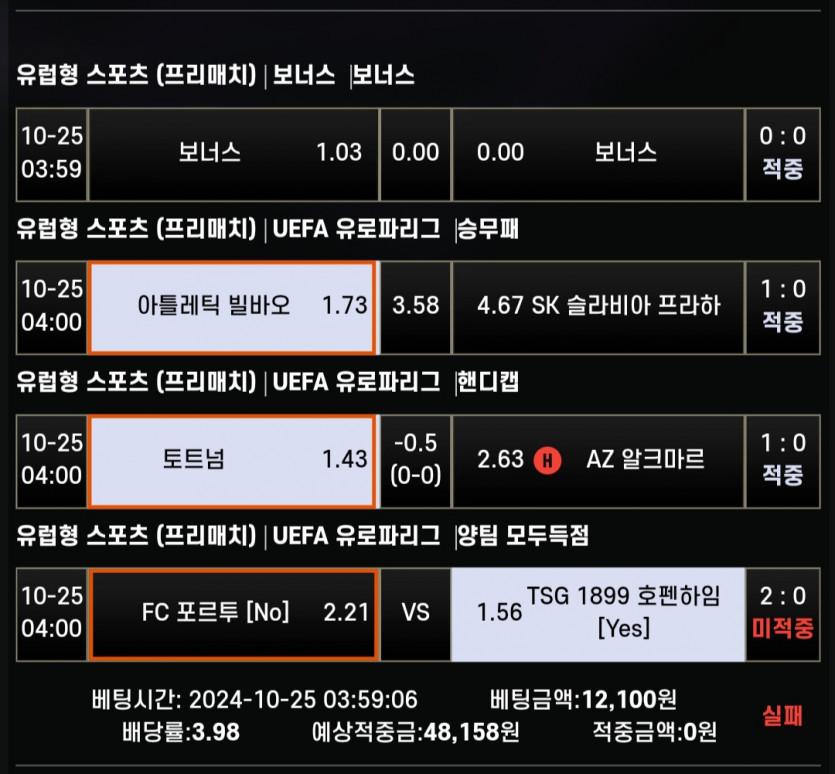
Task: Click the 3.58 draw odds cell
Action: pyautogui.click(x=415, y=306)
